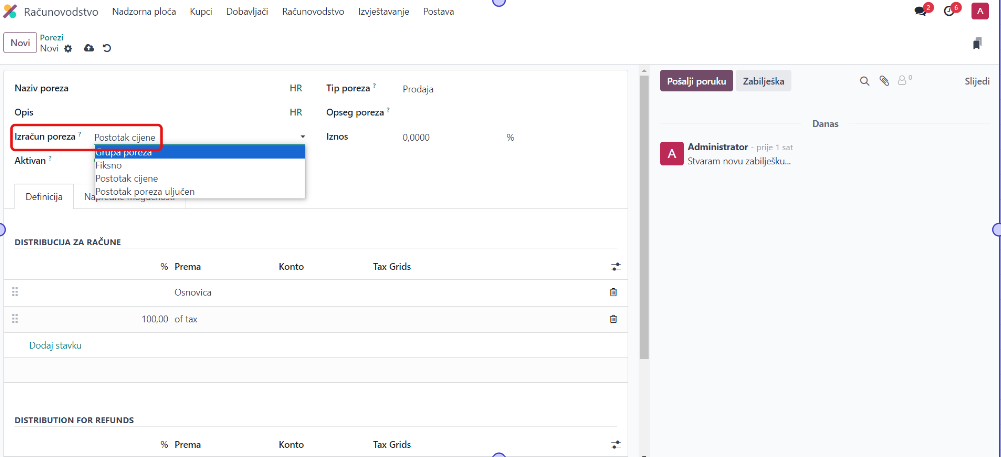
Task: Open the Izvještavanje menu
Action: pos(383,12)
